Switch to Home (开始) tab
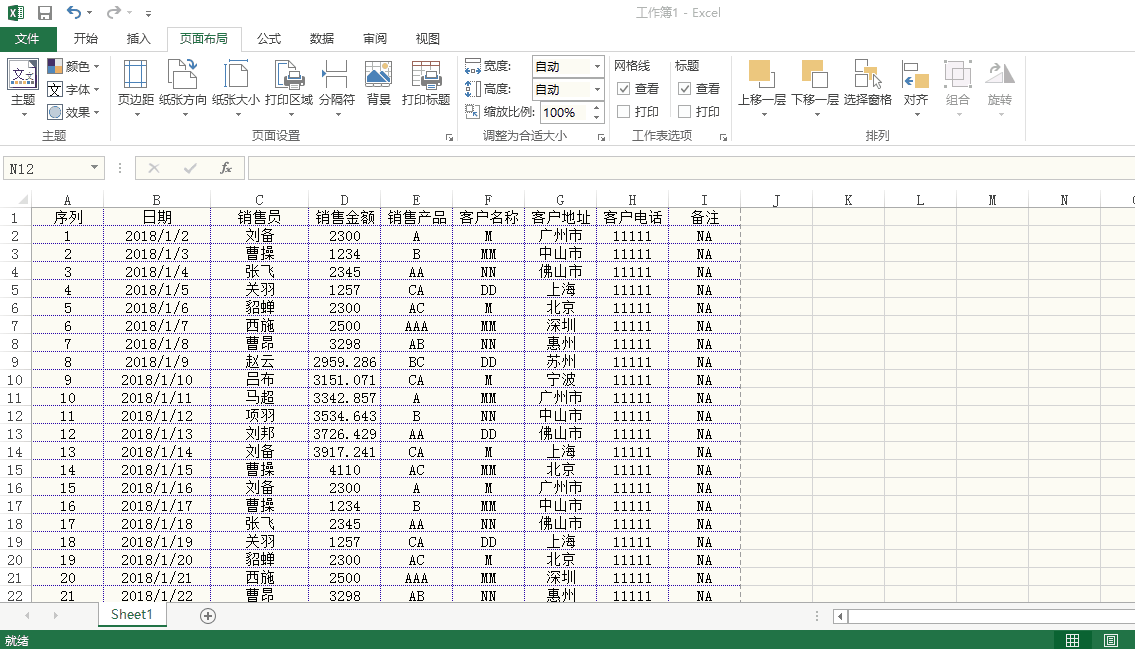This screenshot has width=1135, height=649. pos(85,38)
